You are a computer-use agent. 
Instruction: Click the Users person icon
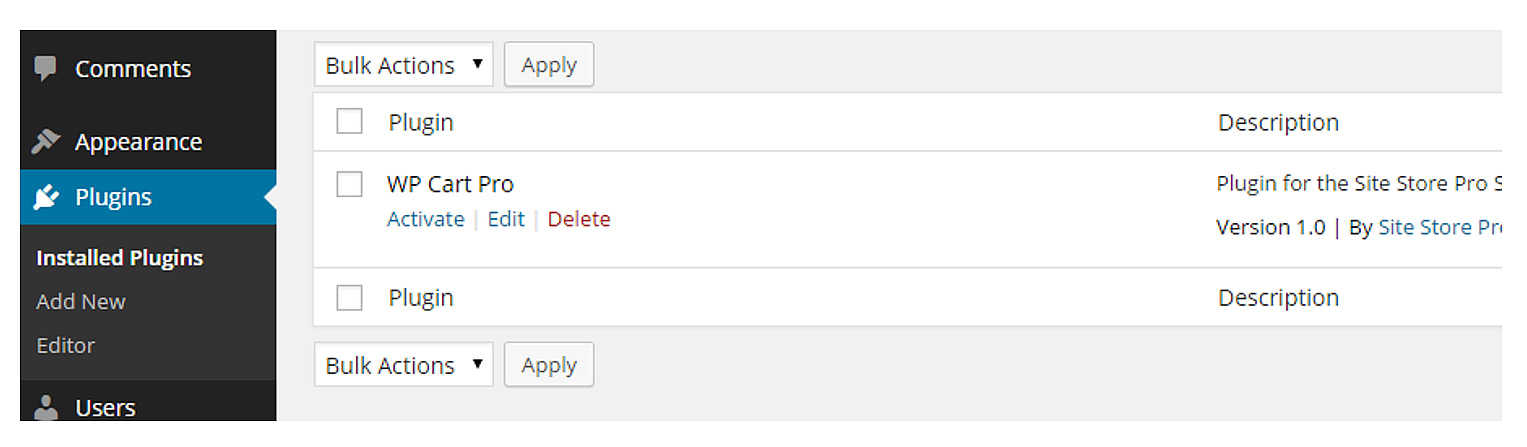tap(46, 407)
